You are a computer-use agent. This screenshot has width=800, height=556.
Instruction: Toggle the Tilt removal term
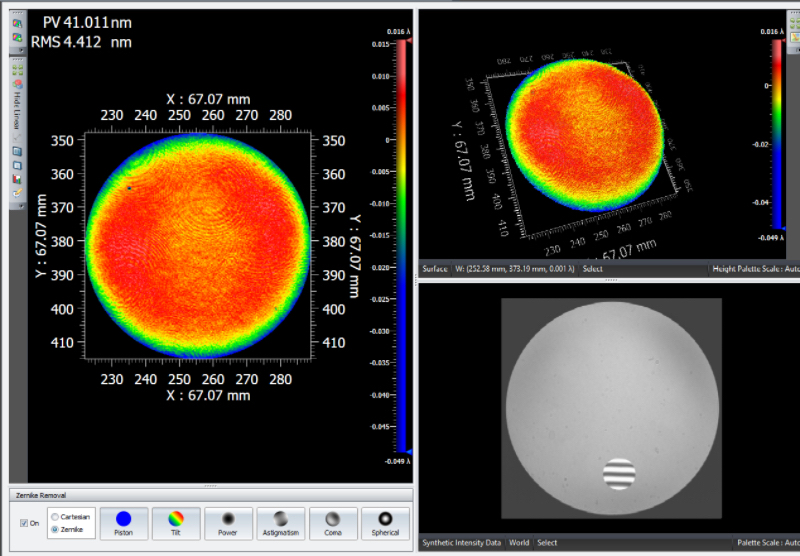pos(176,523)
